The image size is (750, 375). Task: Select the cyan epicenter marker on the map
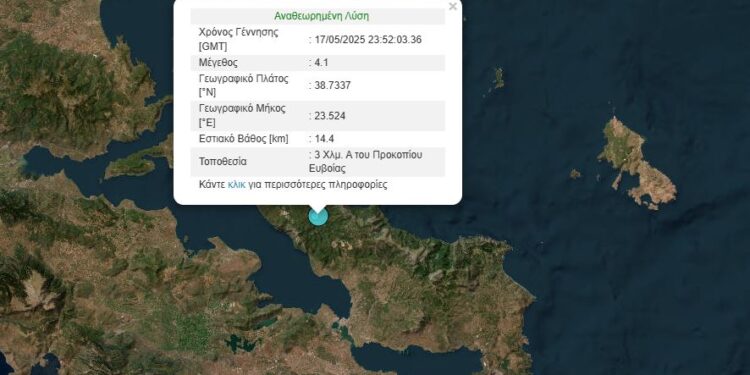point(318,216)
